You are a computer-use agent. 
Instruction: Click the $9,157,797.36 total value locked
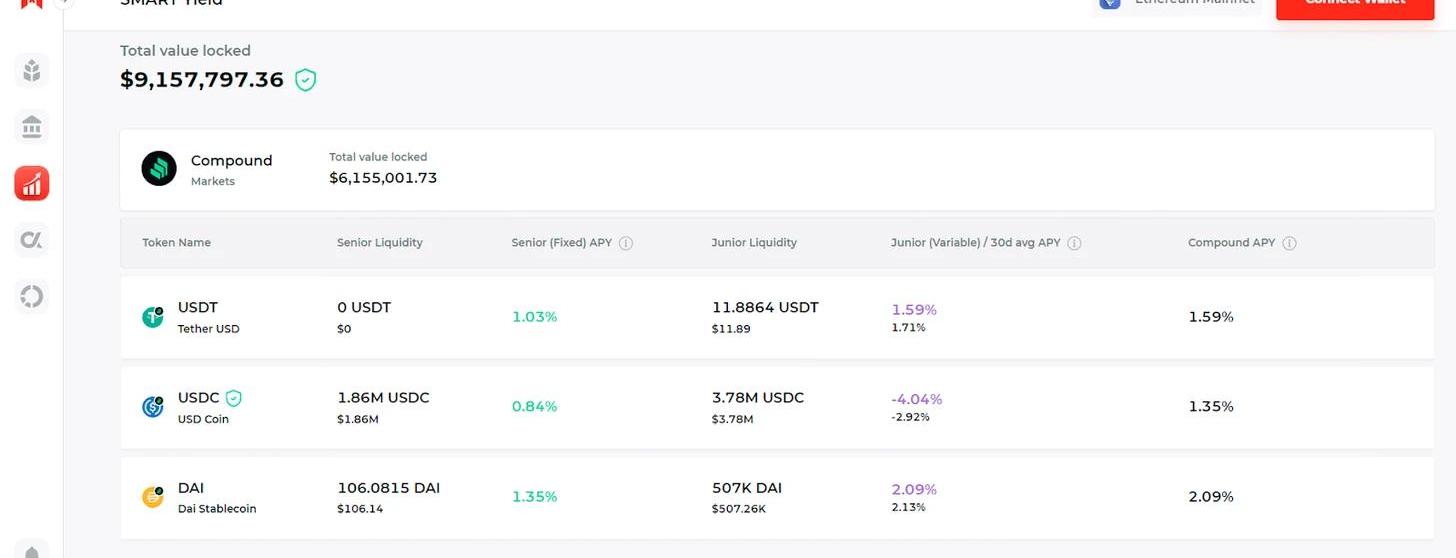coord(202,80)
